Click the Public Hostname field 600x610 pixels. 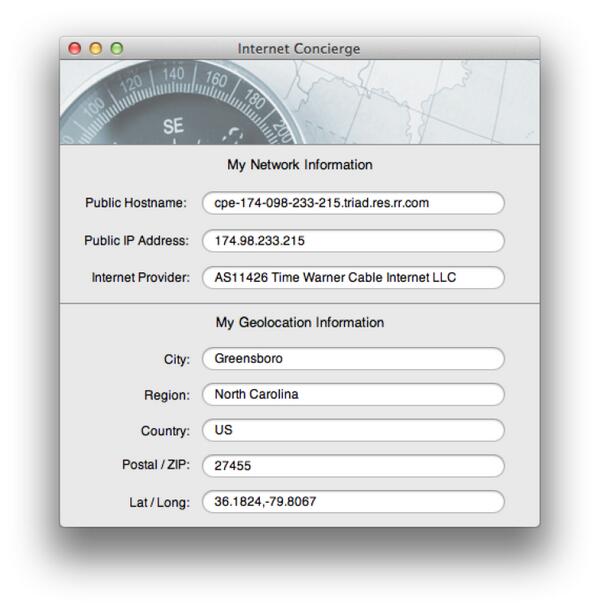coord(353,203)
